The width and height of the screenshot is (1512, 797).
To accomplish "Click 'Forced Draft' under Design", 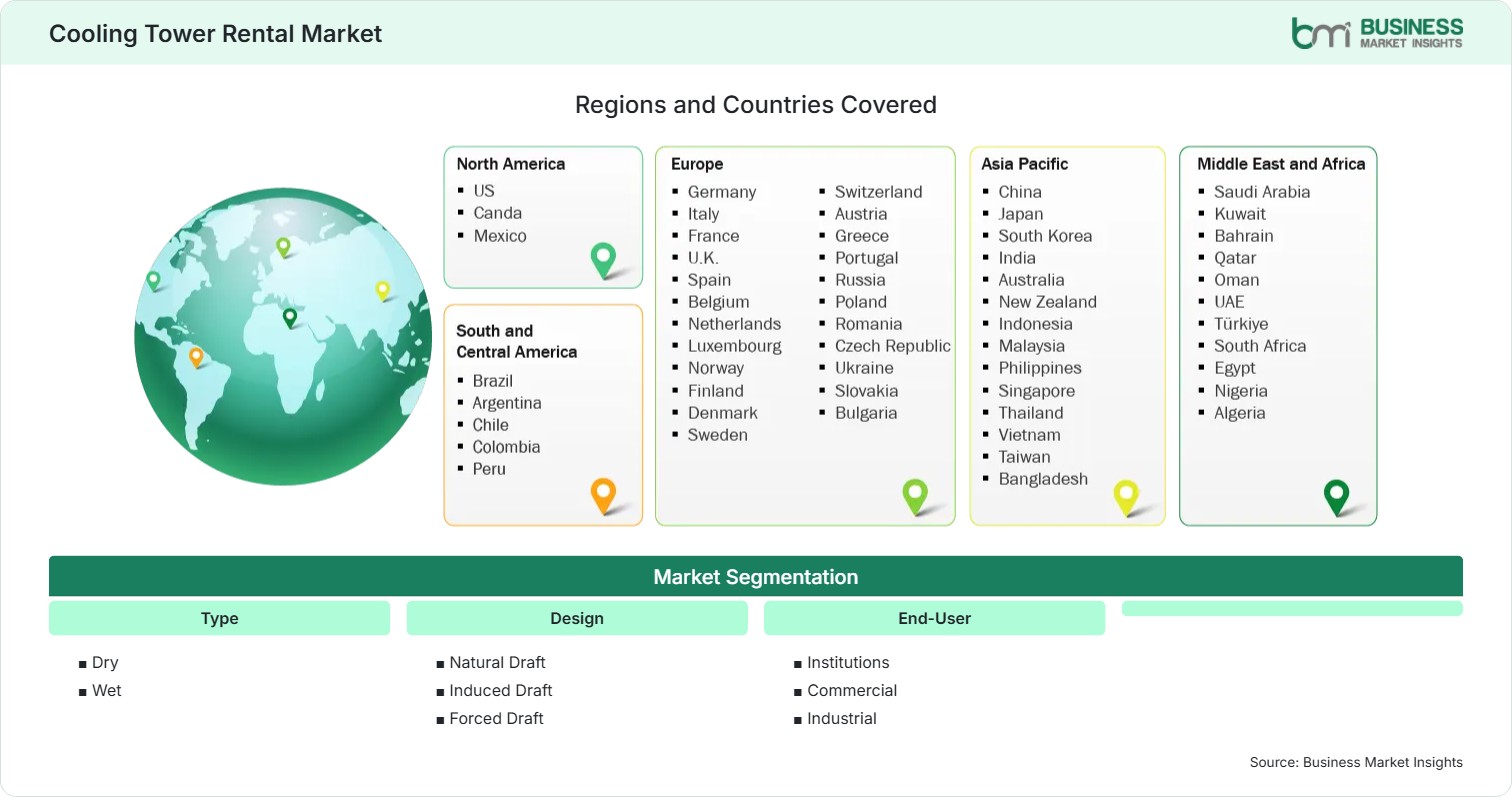I will click(496, 718).
